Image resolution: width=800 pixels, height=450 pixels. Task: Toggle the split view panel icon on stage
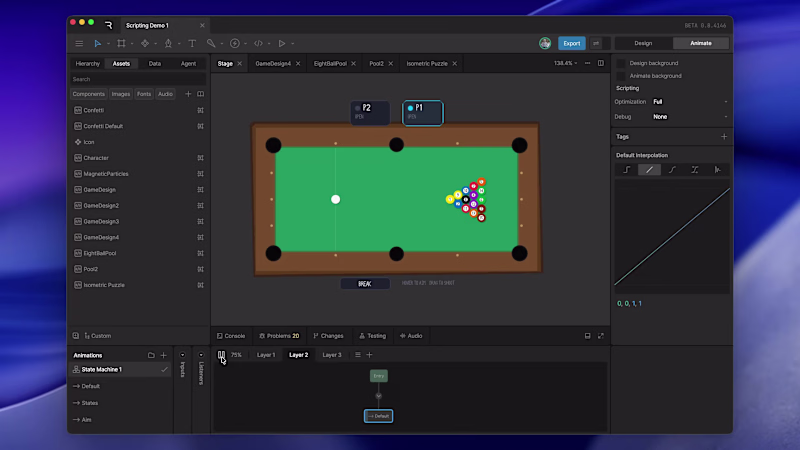[x=601, y=63]
